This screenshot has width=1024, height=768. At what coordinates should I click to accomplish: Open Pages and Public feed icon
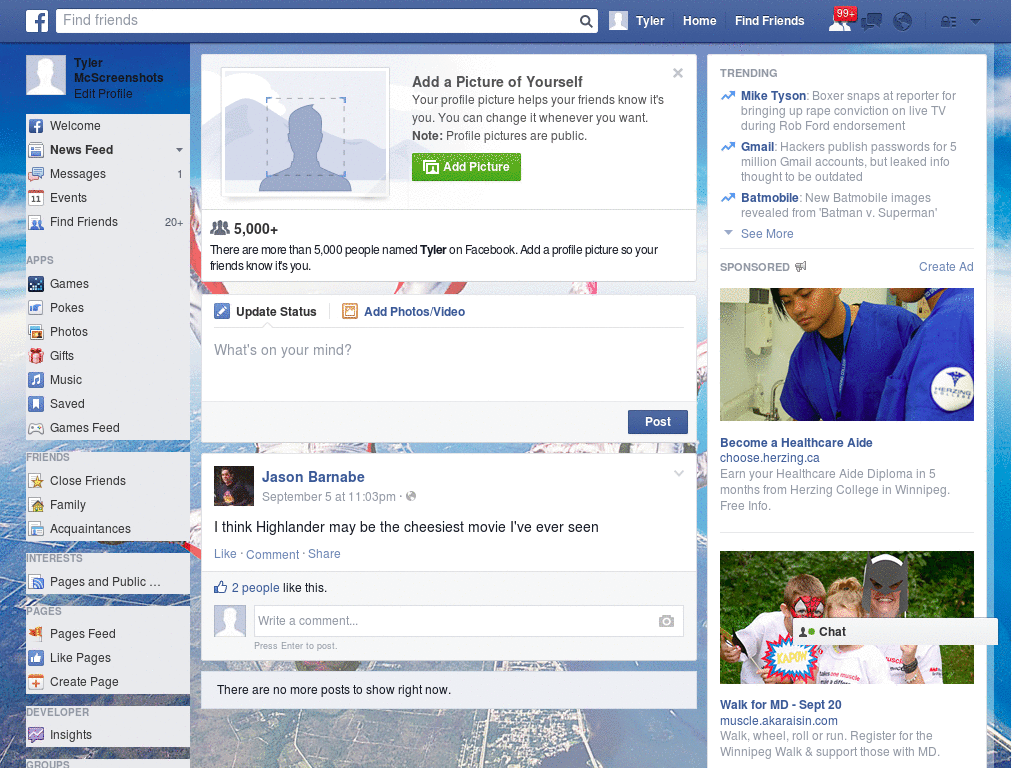[36, 582]
